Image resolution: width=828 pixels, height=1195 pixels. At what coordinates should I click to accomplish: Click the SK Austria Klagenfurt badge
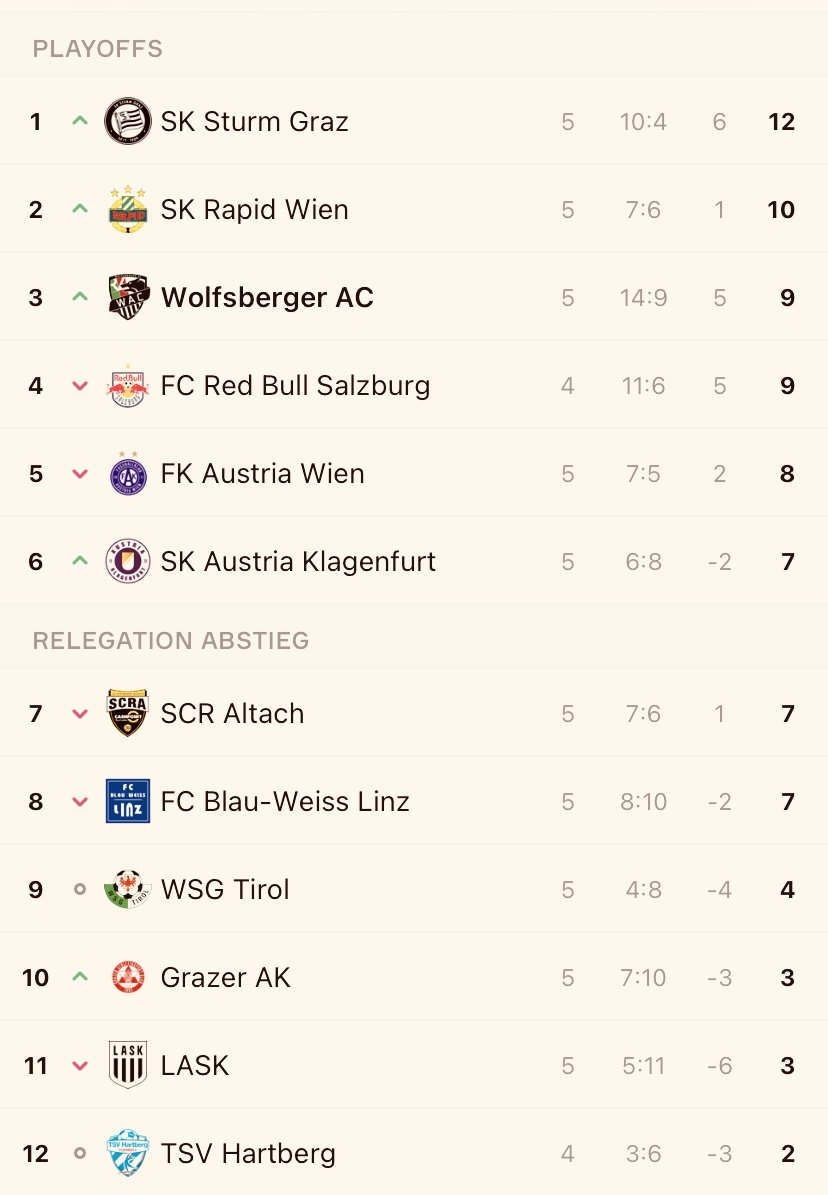coord(127,562)
